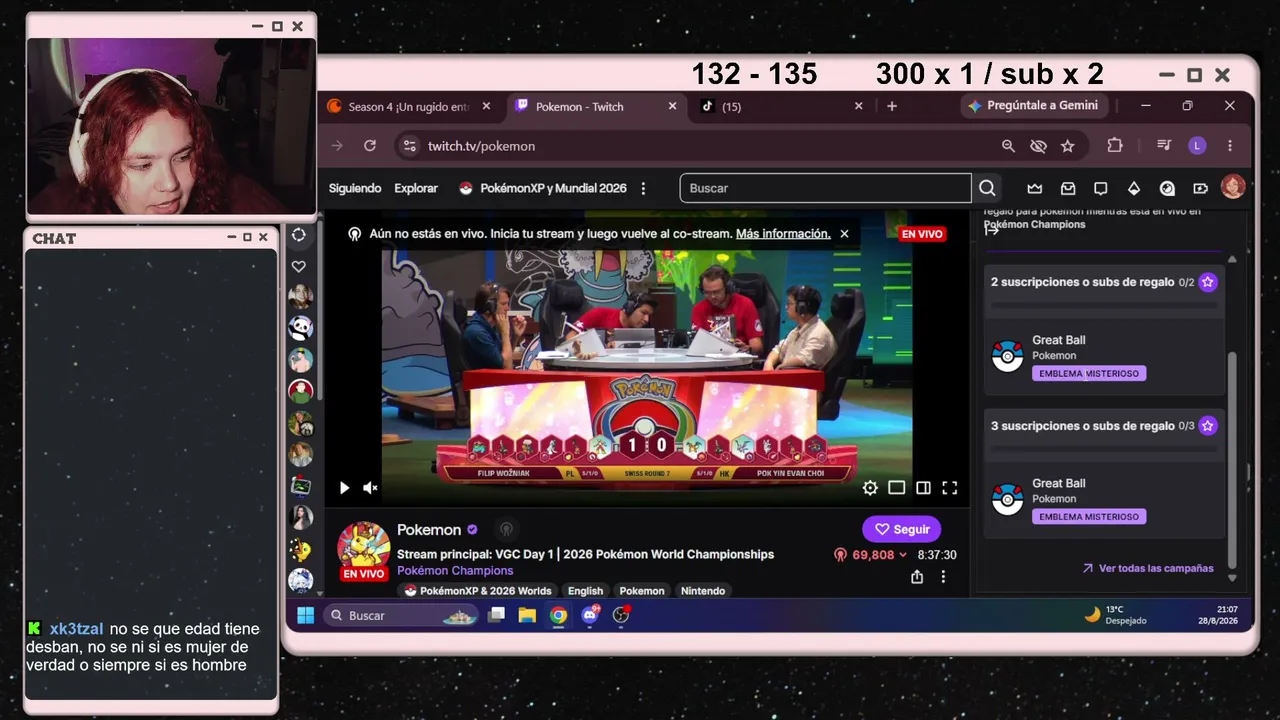Open the 'Más información' link
The width and height of the screenshot is (1280, 720).
[783, 234]
